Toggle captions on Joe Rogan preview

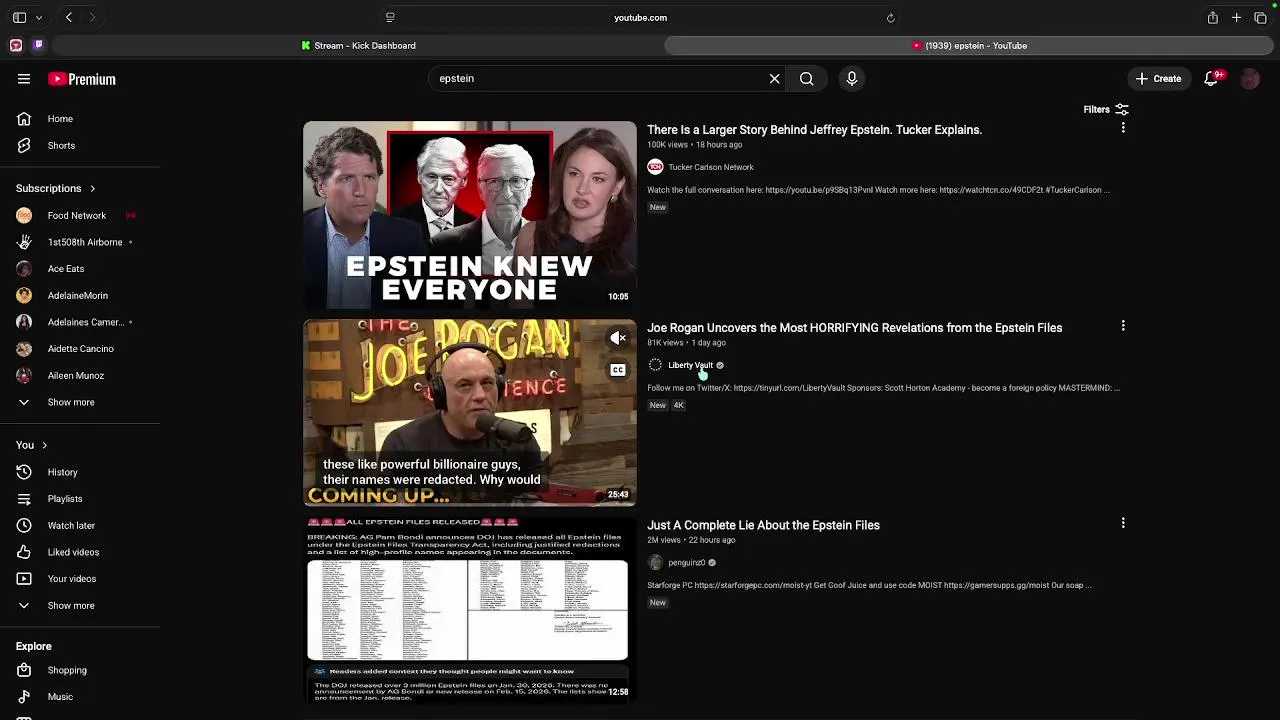tap(618, 370)
